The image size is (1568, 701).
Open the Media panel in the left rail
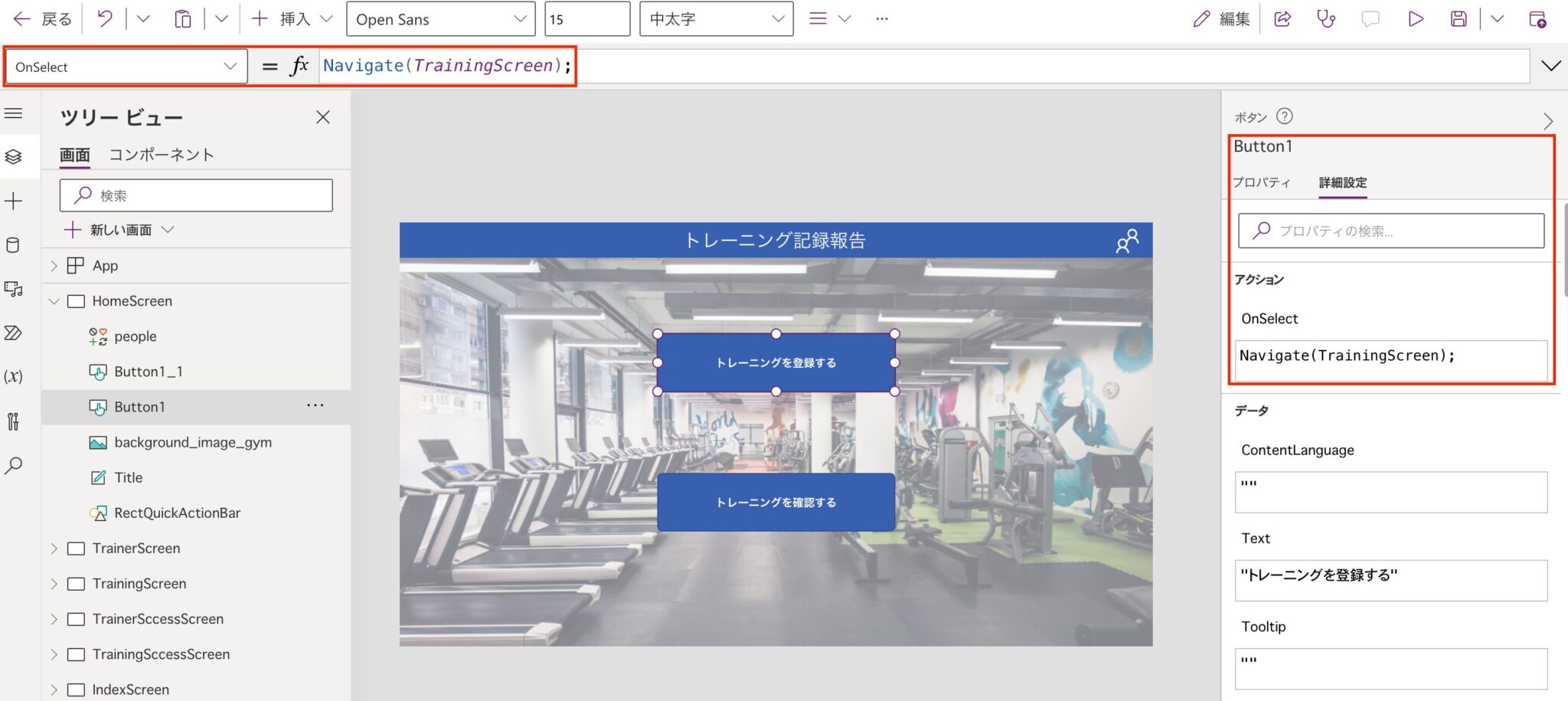pos(14,290)
